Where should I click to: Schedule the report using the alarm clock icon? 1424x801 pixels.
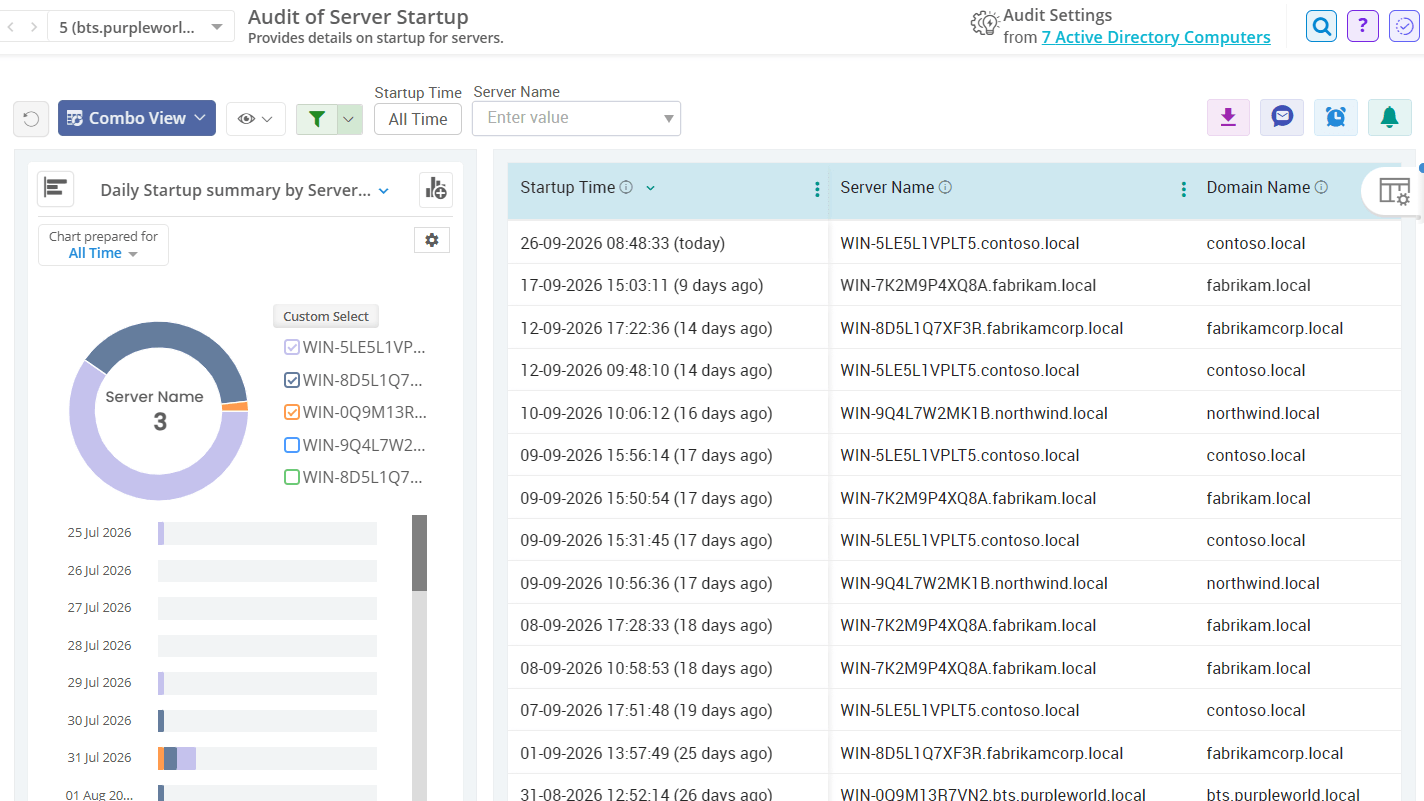(x=1336, y=118)
